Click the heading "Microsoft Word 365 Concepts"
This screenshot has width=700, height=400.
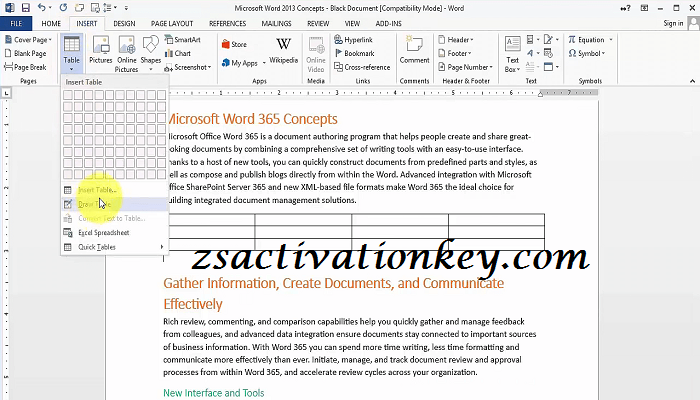click(x=253, y=119)
